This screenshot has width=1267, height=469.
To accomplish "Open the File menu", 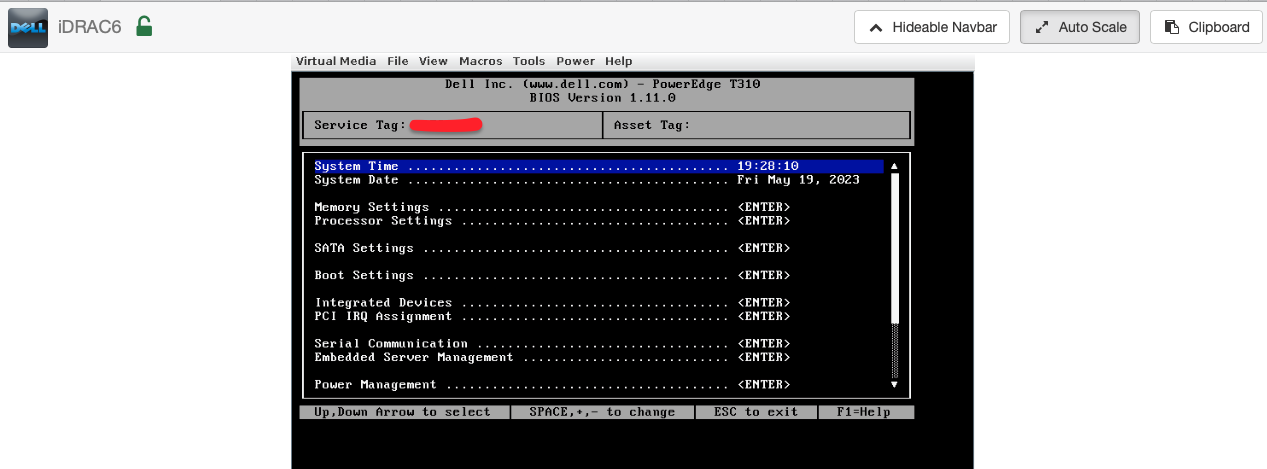I will coord(398,61).
